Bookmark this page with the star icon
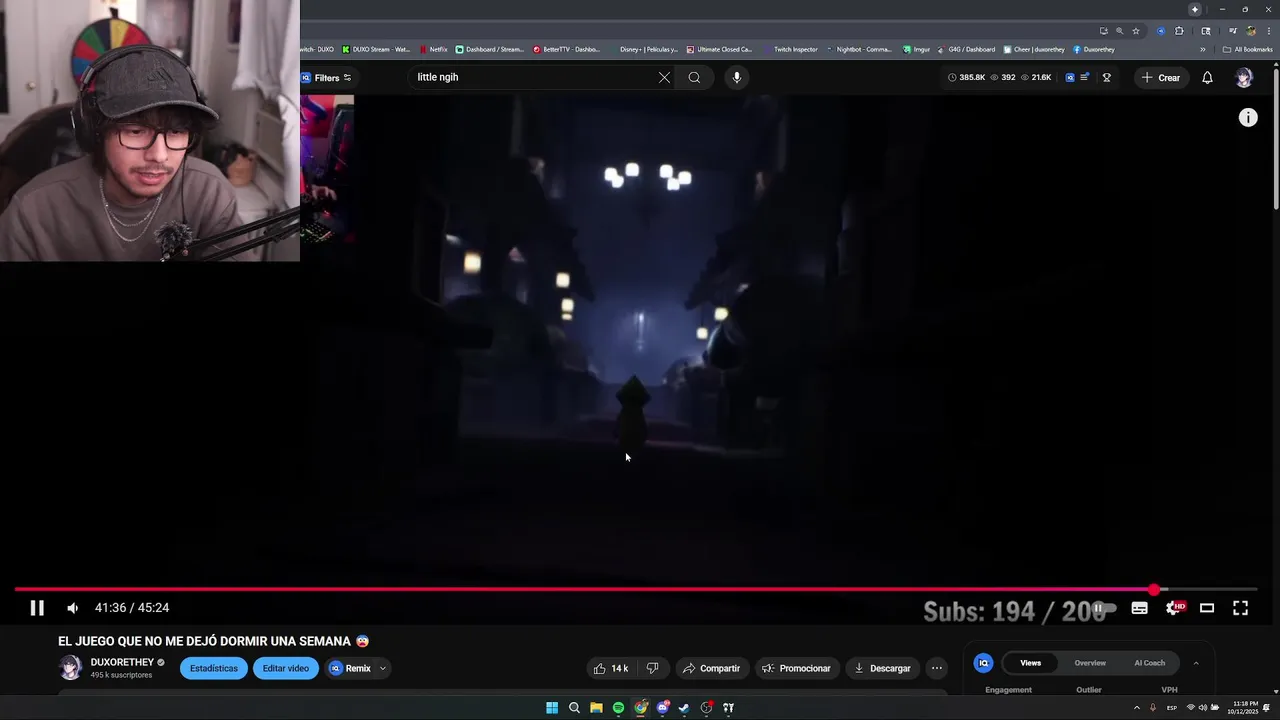The image size is (1280, 720). 1136,31
